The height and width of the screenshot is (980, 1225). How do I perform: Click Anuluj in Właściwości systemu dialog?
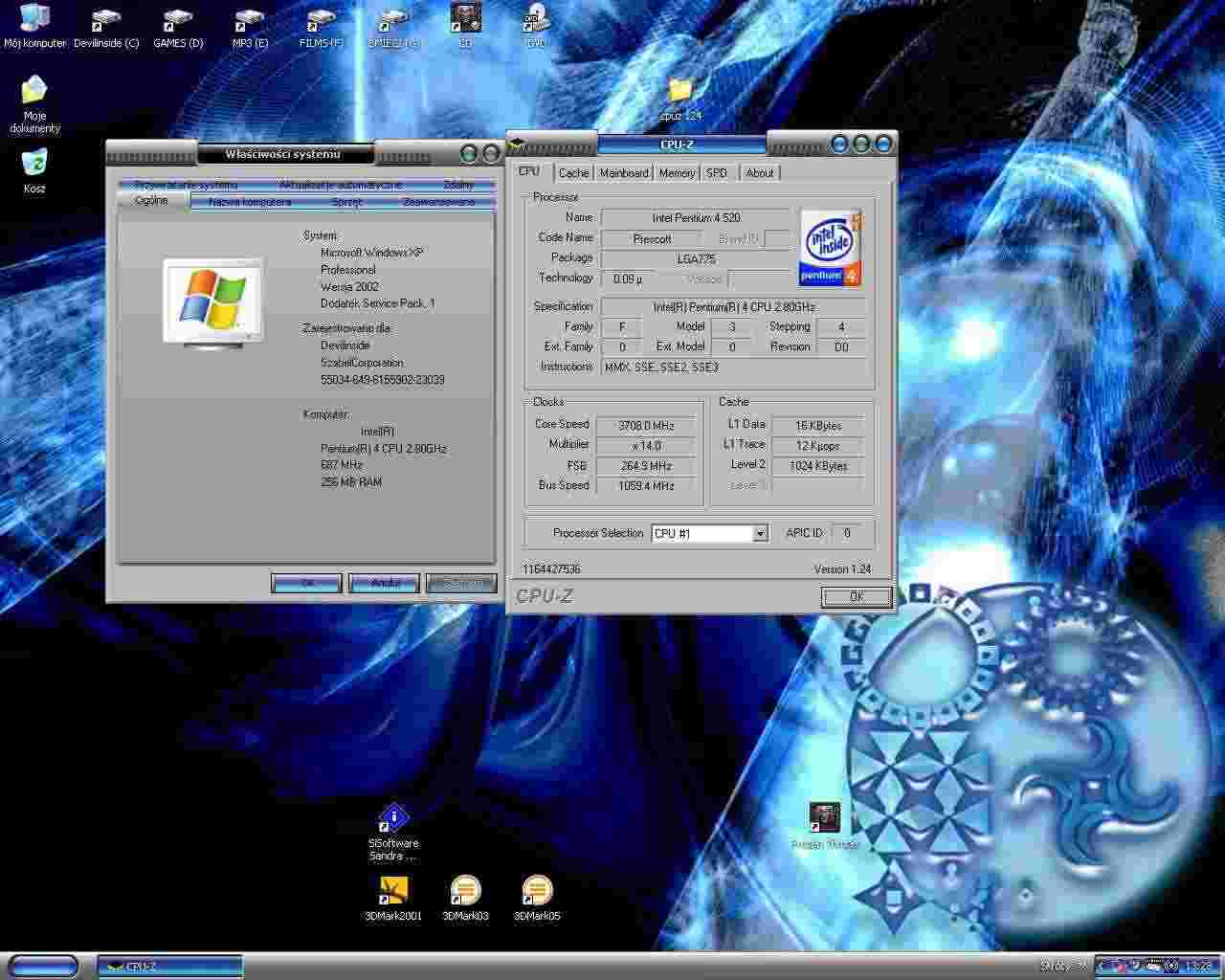pyautogui.click(x=385, y=583)
